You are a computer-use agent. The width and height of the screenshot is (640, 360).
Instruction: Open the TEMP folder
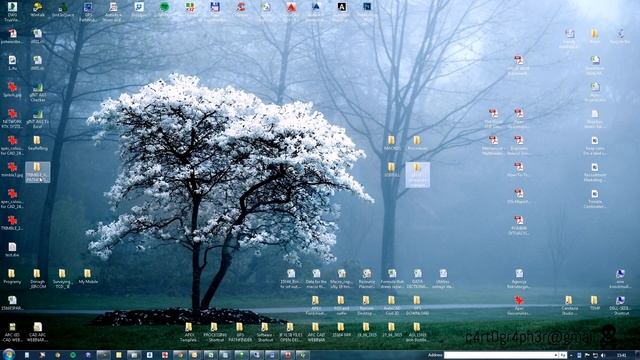coord(594,303)
